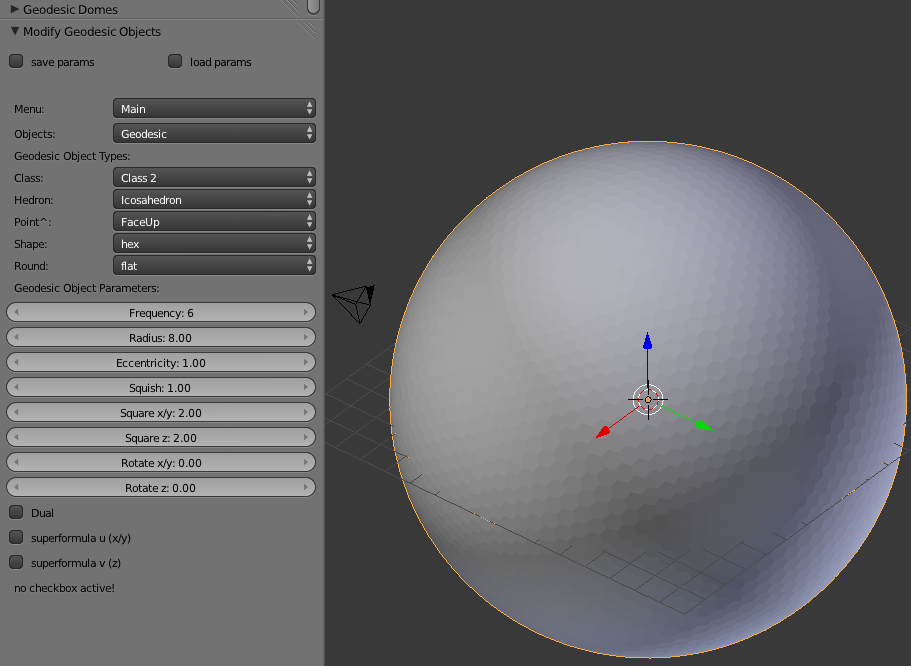
Task: Click the Rotate x/y: 0.00 field
Action: [x=161, y=463]
